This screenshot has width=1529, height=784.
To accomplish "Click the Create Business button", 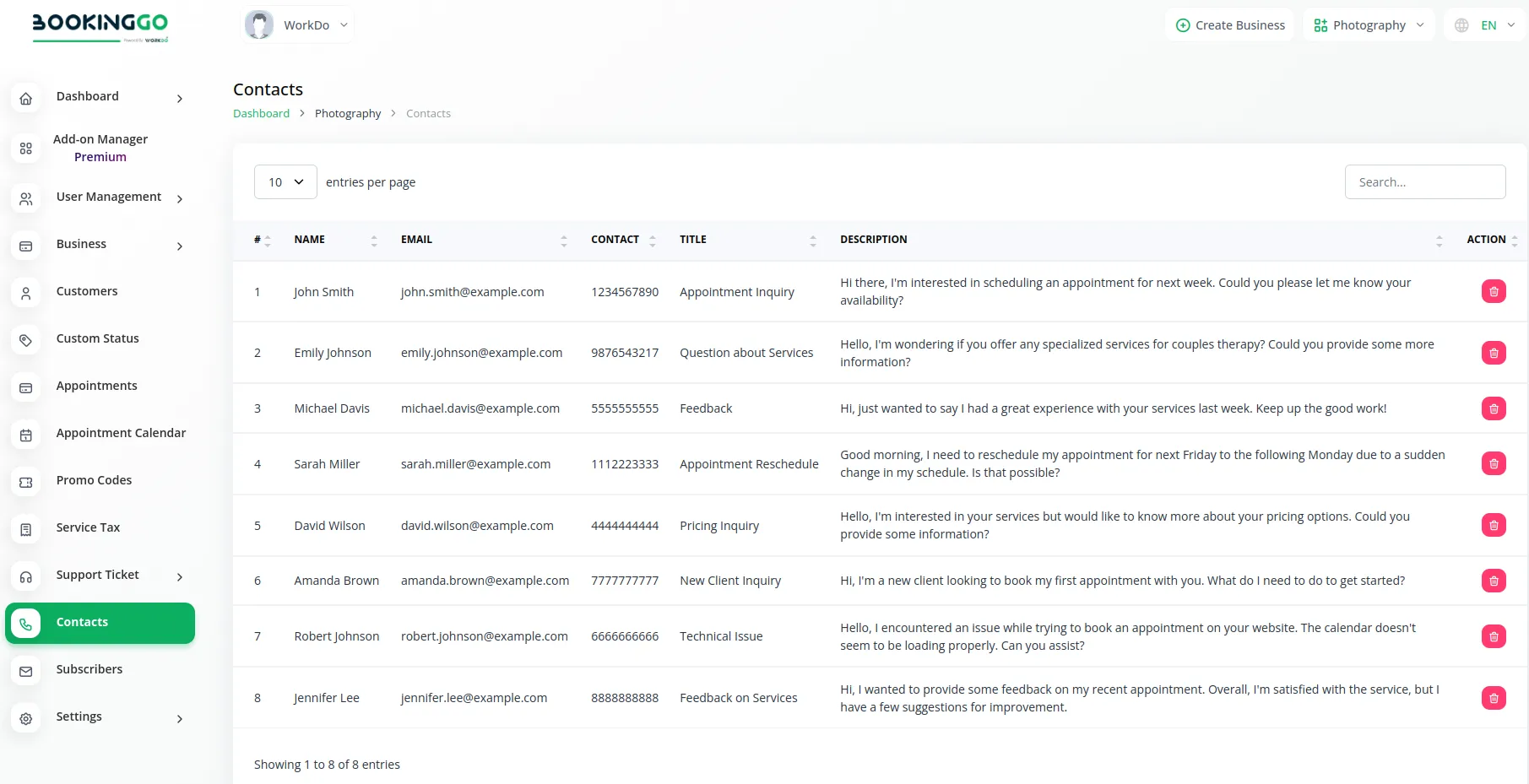I will (x=1229, y=25).
